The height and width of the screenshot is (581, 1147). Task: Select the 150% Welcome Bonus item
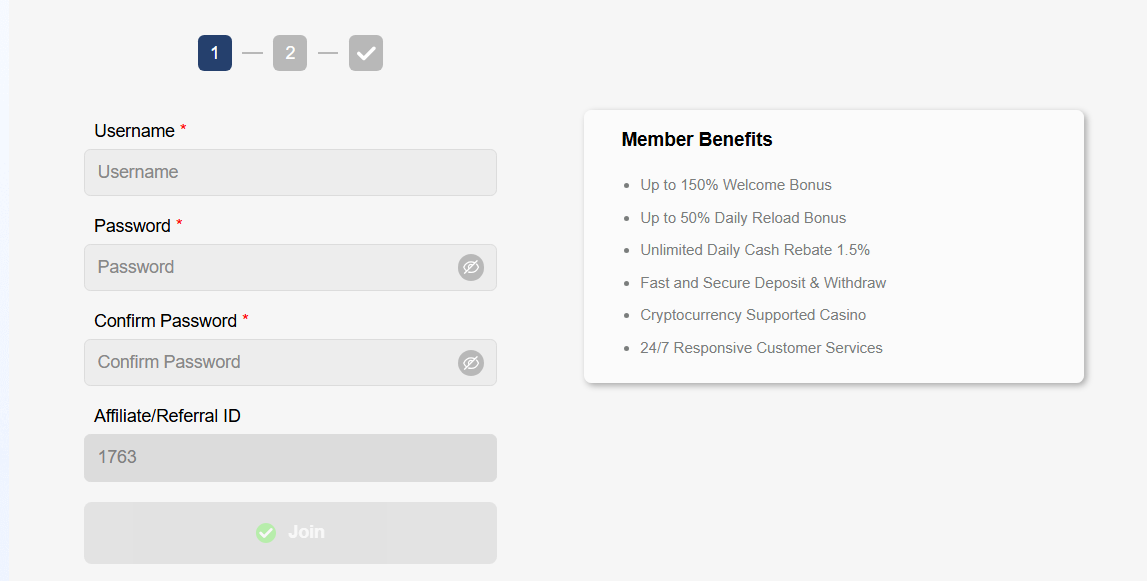point(736,185)
